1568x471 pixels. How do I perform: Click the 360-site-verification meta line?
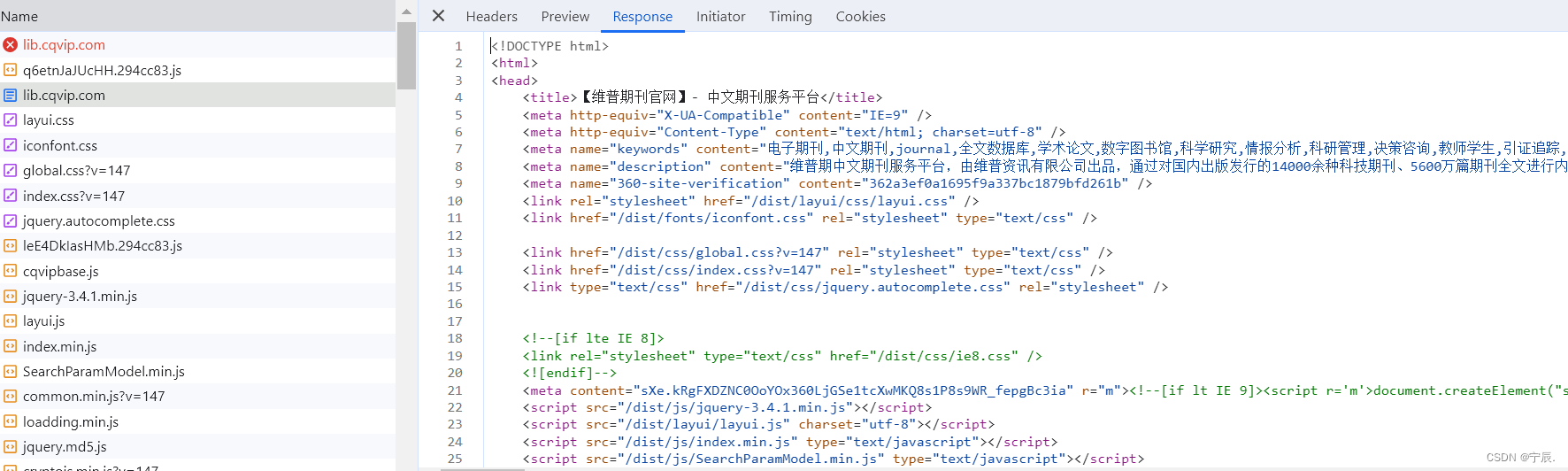pyautogui.click(x=837, y=183)
